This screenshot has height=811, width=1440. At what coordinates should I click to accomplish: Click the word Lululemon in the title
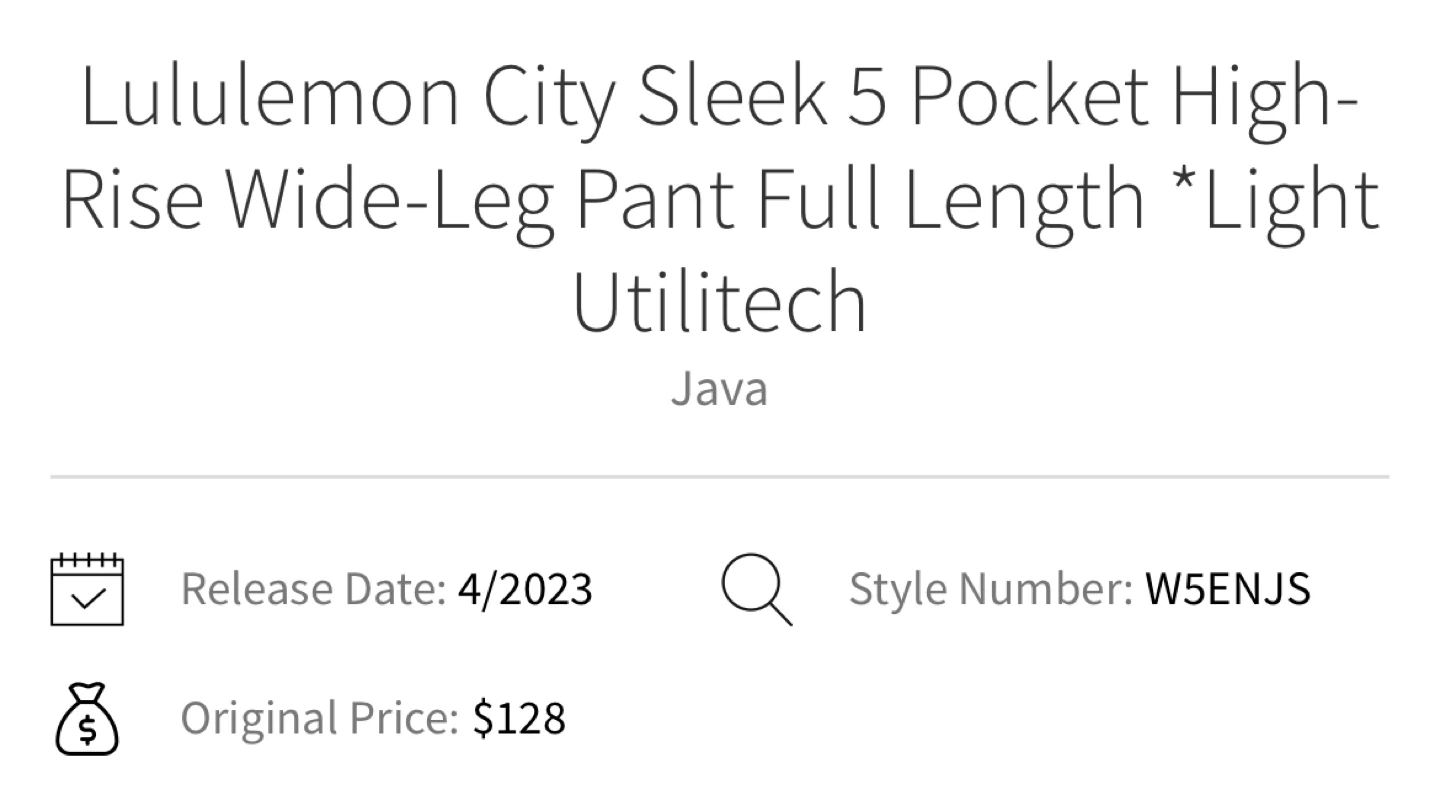coord(271,95)
